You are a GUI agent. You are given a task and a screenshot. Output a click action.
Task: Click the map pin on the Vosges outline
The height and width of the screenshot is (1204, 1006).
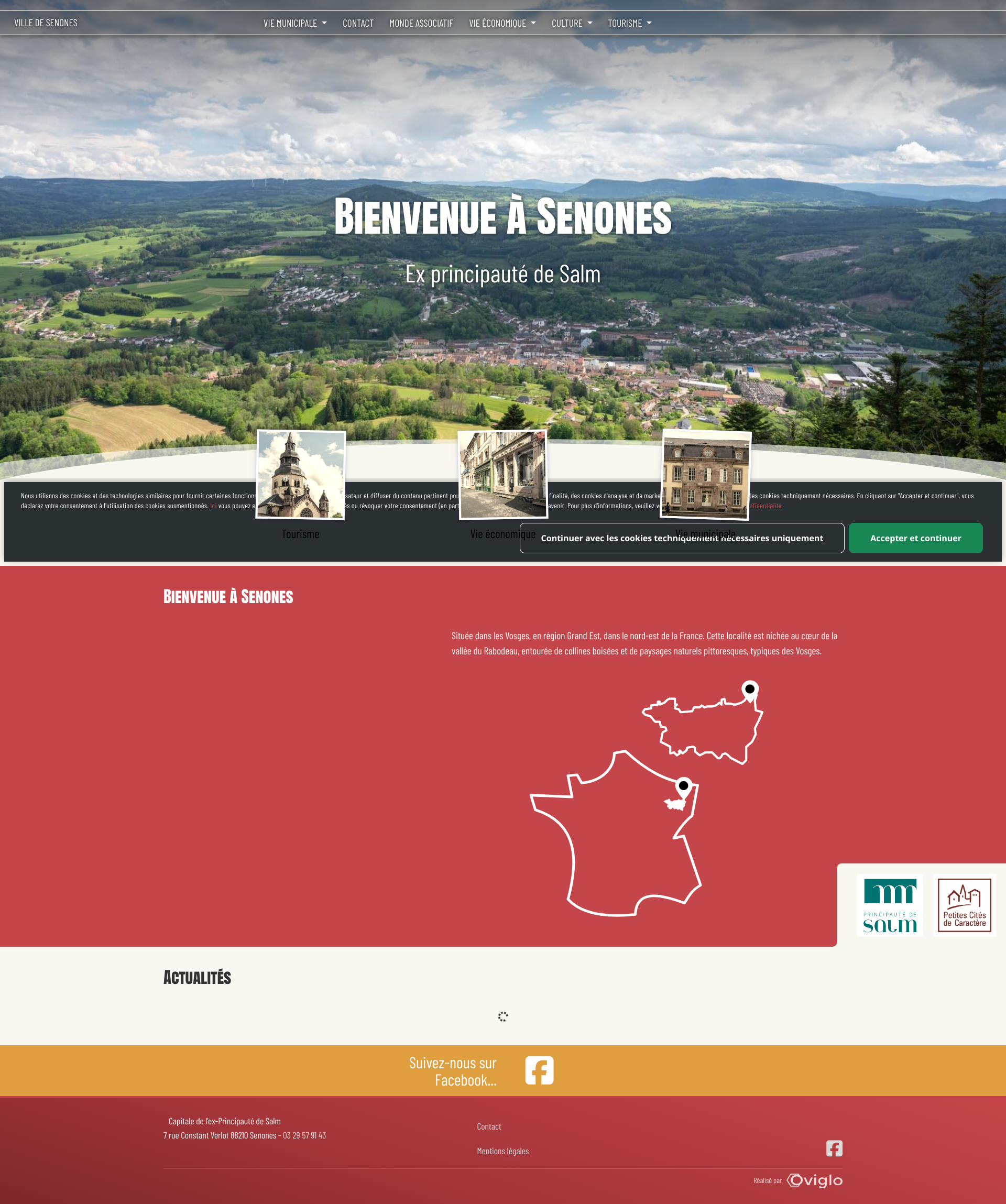[x=750, y=691]
